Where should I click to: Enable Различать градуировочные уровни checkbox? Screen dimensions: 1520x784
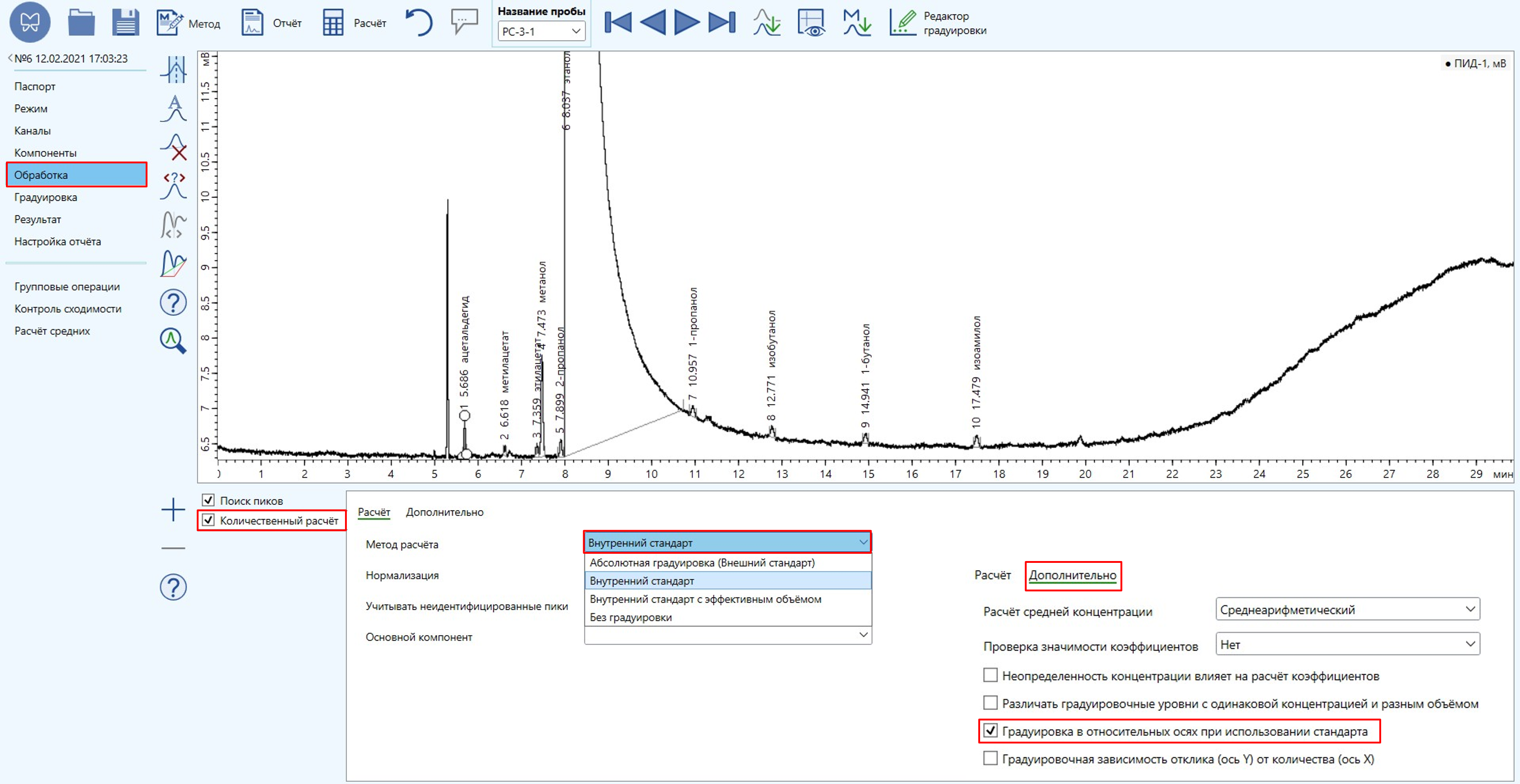(991, 703)
